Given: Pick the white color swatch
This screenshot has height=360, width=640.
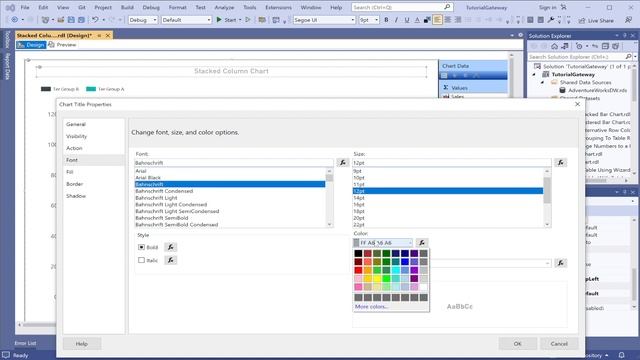Looking at the screenshot, I should pyautogui.click(x=424, y=287).
